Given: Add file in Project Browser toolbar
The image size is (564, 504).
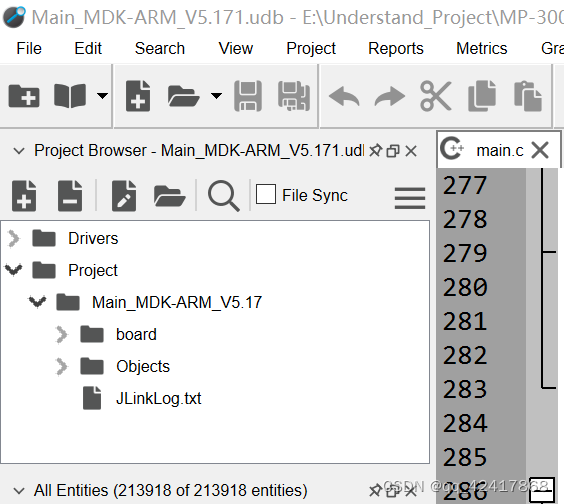Looking at the screenshot, I should pos(24,196).
